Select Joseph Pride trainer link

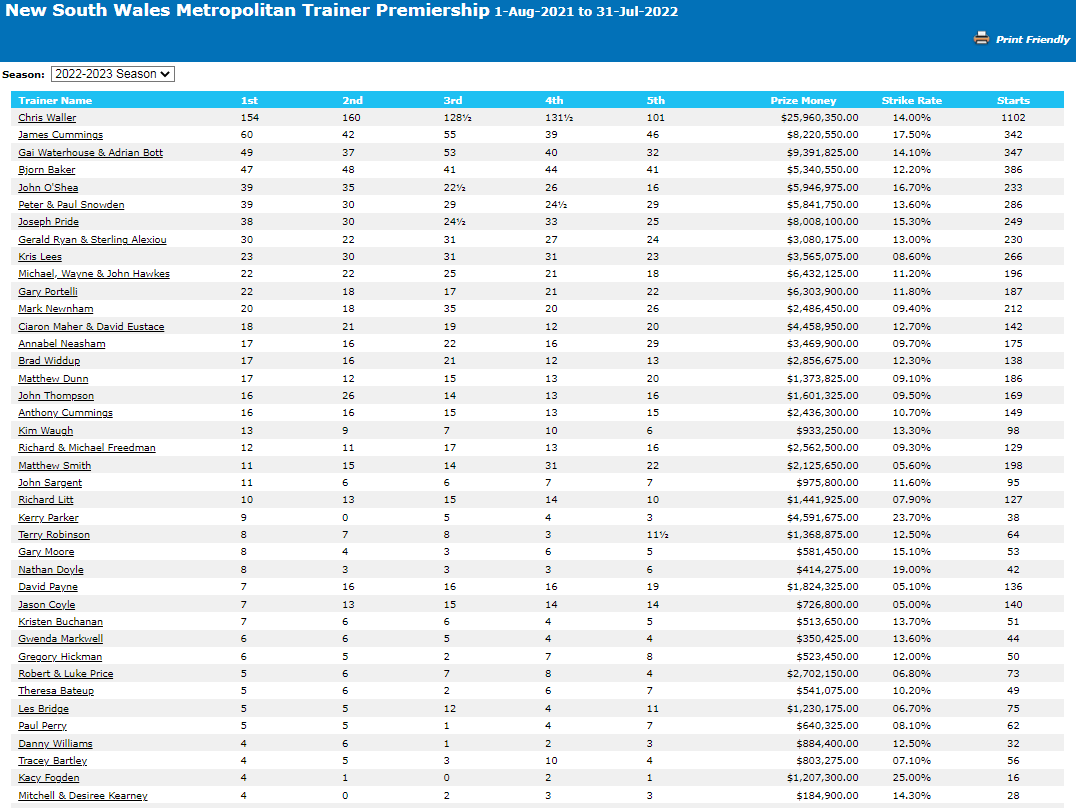[48, 222]
